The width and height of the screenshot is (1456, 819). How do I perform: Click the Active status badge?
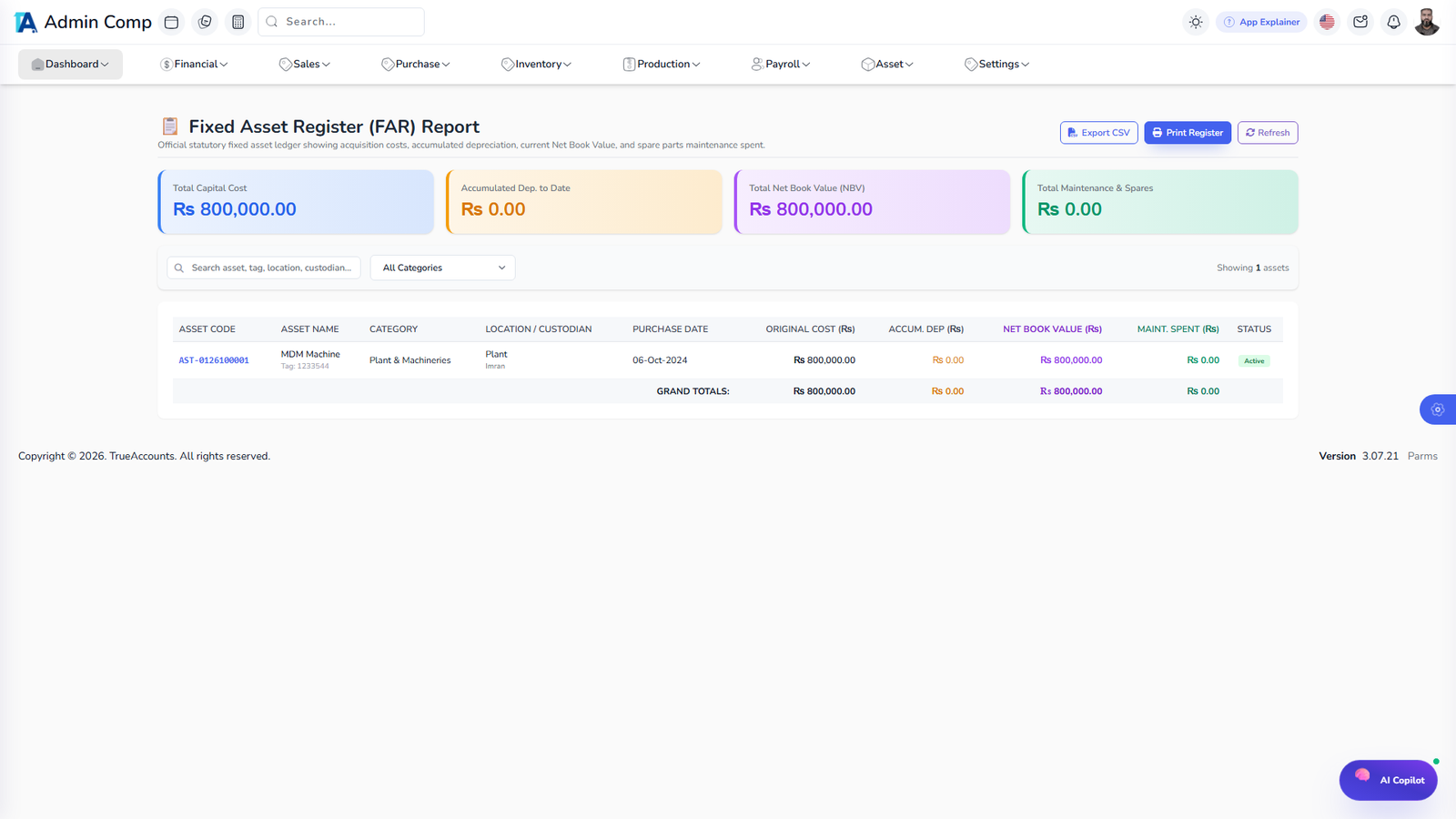(x=1254, y=361)
